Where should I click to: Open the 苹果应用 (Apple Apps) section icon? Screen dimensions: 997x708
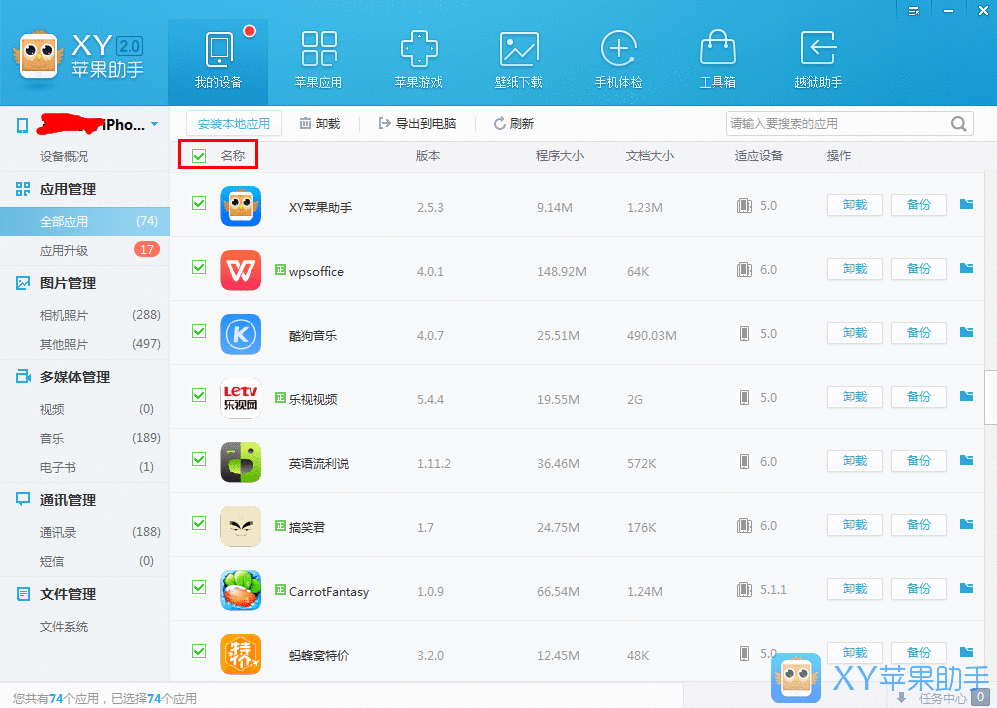coord(318,47)
